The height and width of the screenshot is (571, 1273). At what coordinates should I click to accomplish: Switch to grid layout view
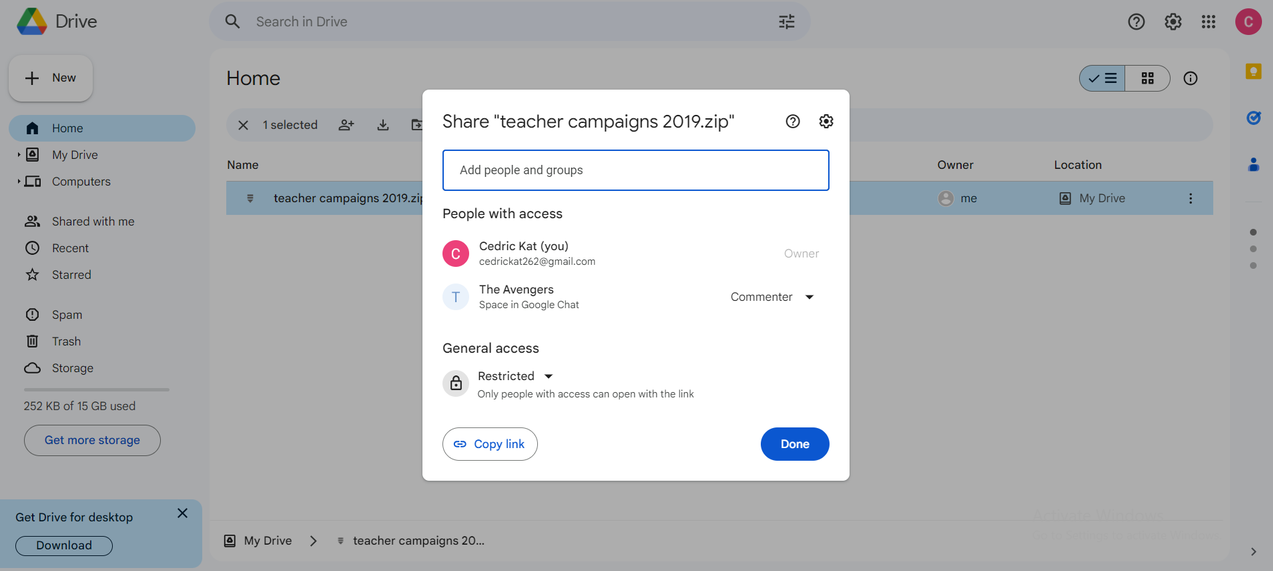[1148, 78]
